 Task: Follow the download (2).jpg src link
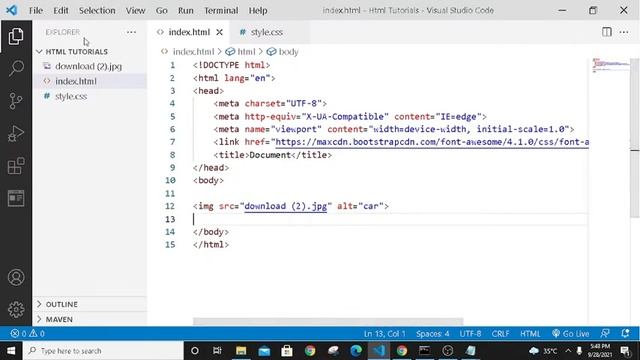coord(286,206)
